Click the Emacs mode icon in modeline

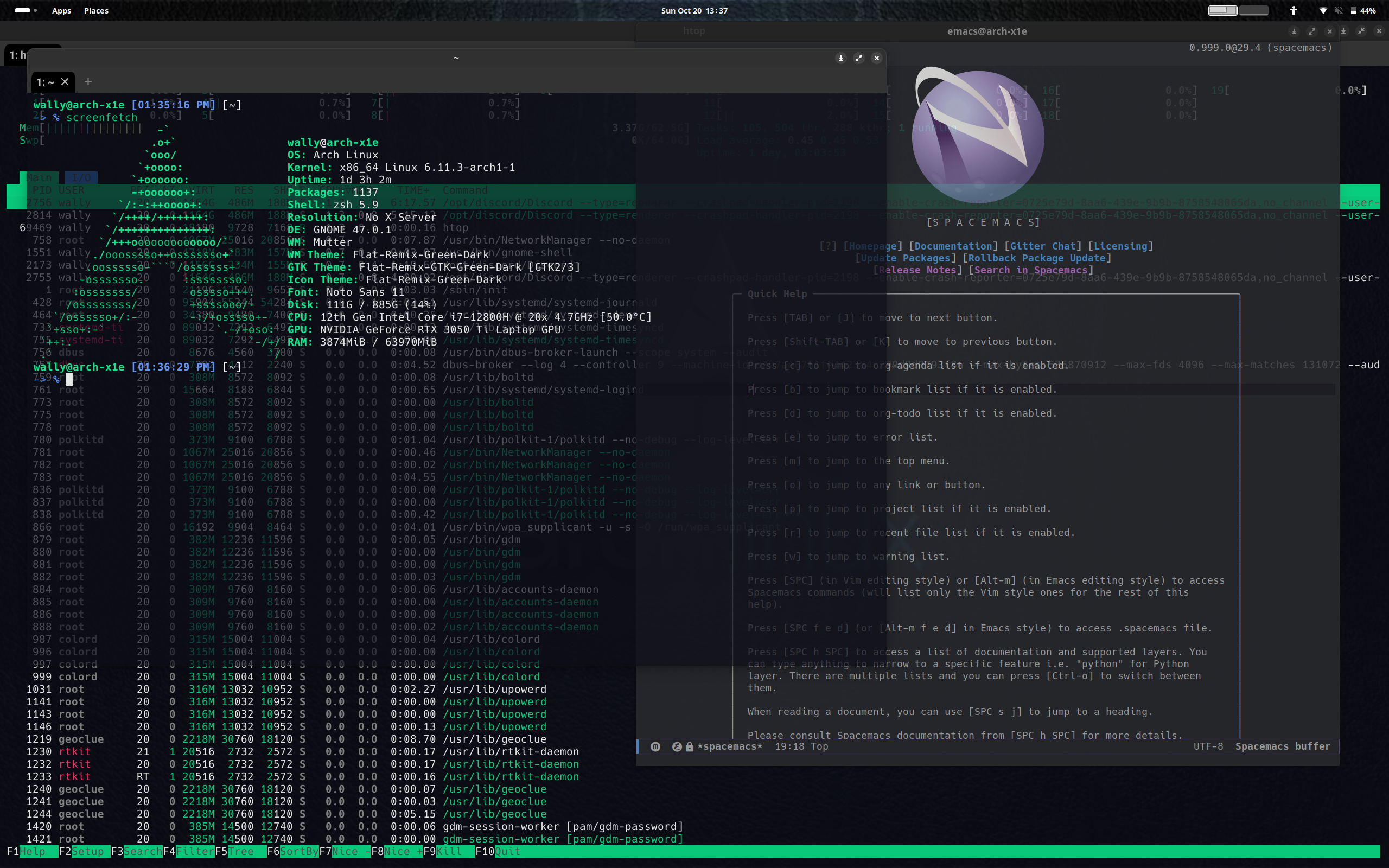[x=677, y=746]
